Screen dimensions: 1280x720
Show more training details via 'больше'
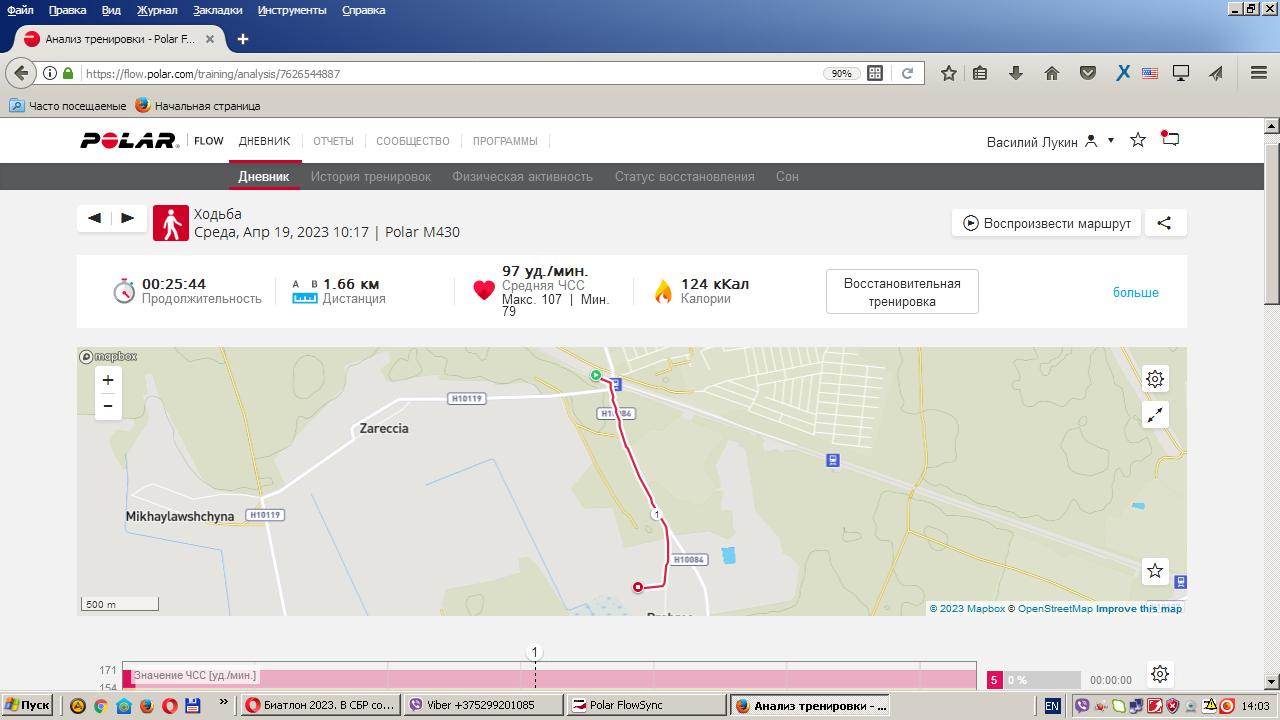point(1136,292)
